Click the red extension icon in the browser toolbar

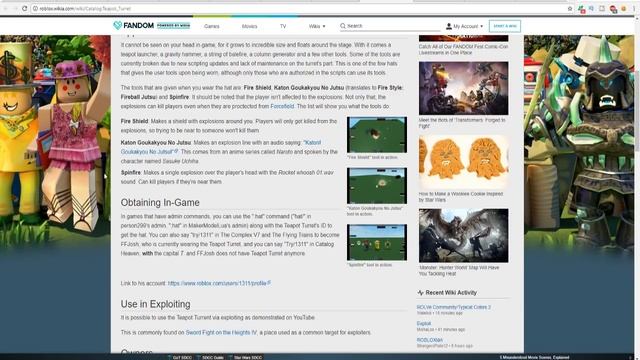[x=613, y=8]
